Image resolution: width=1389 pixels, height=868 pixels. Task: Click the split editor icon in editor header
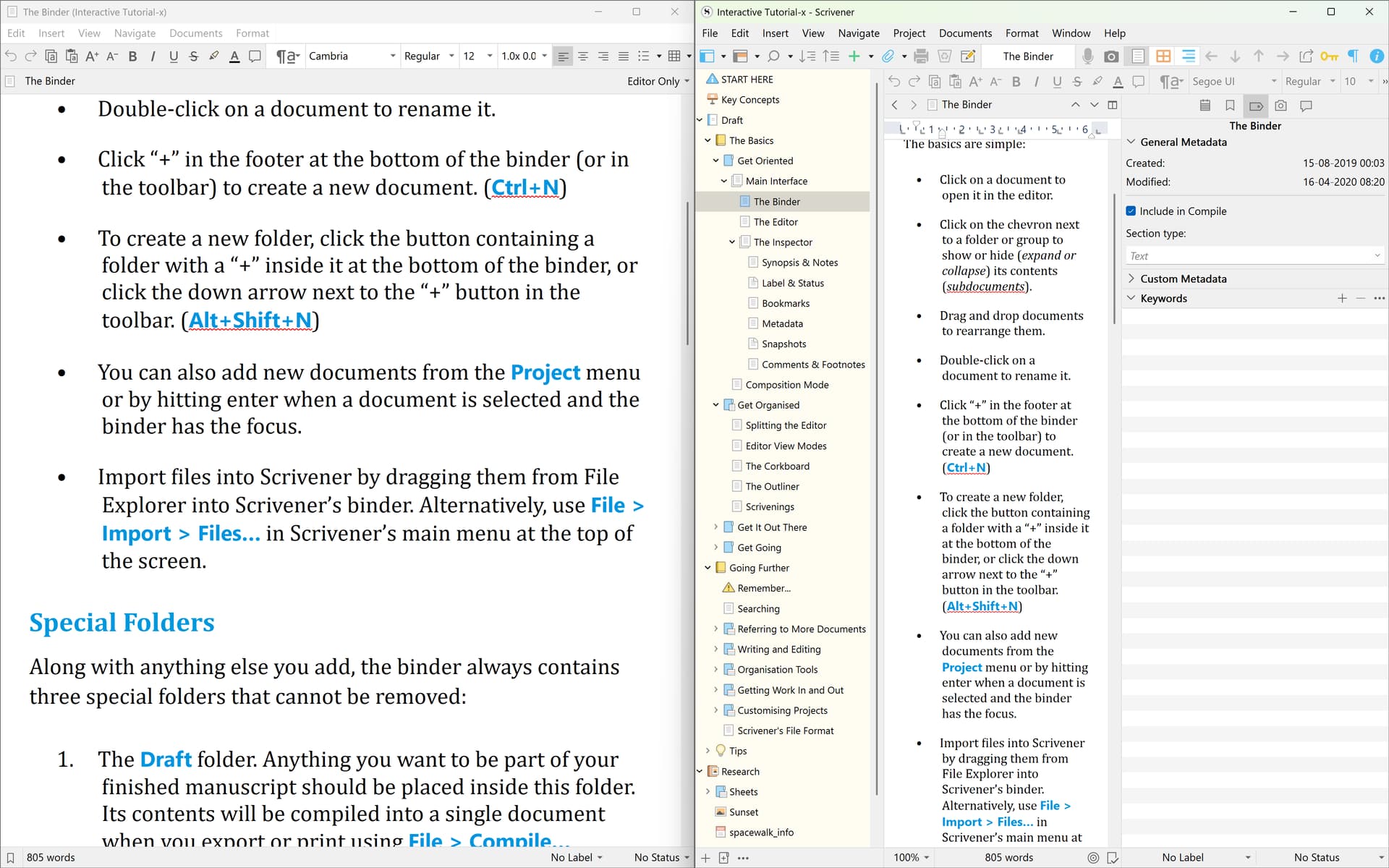click(x=1113, y=105)
